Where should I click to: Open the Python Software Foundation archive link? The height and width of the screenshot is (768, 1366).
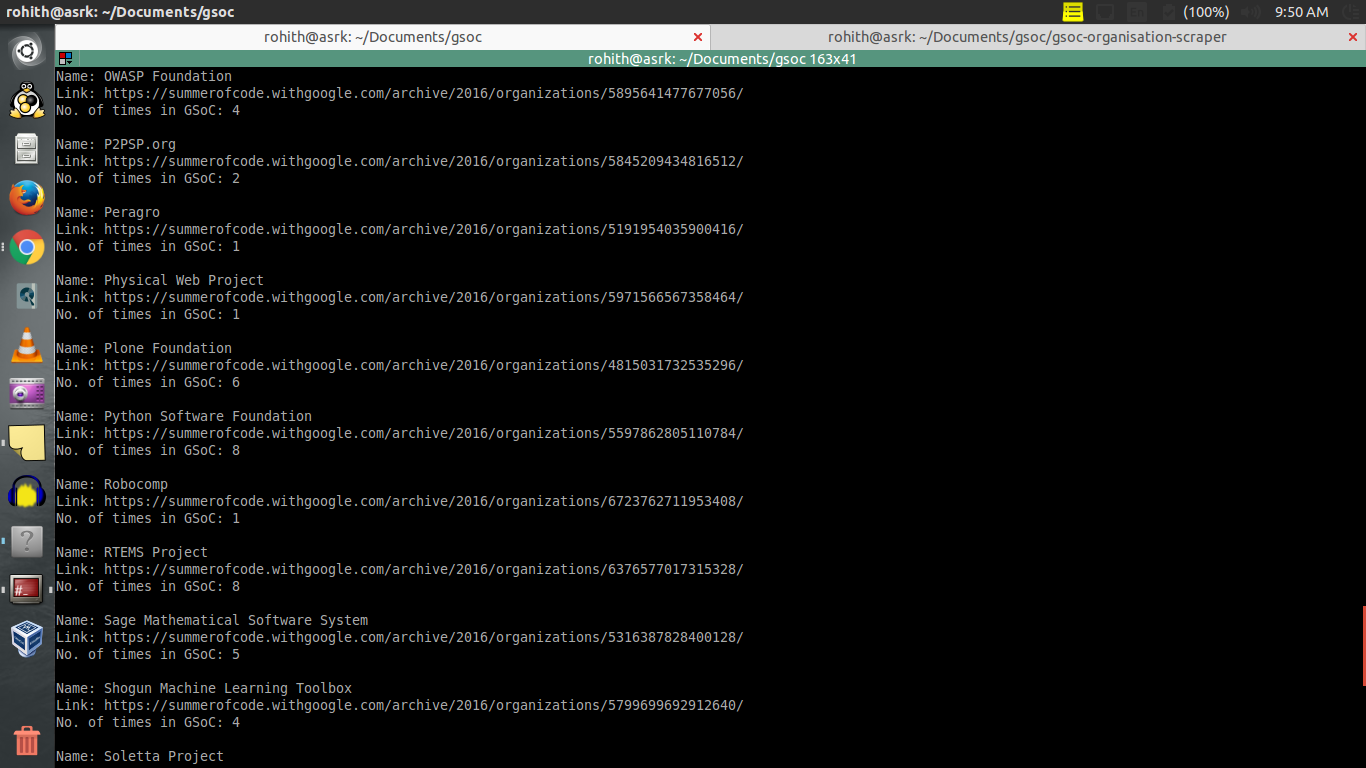[424, 433]
